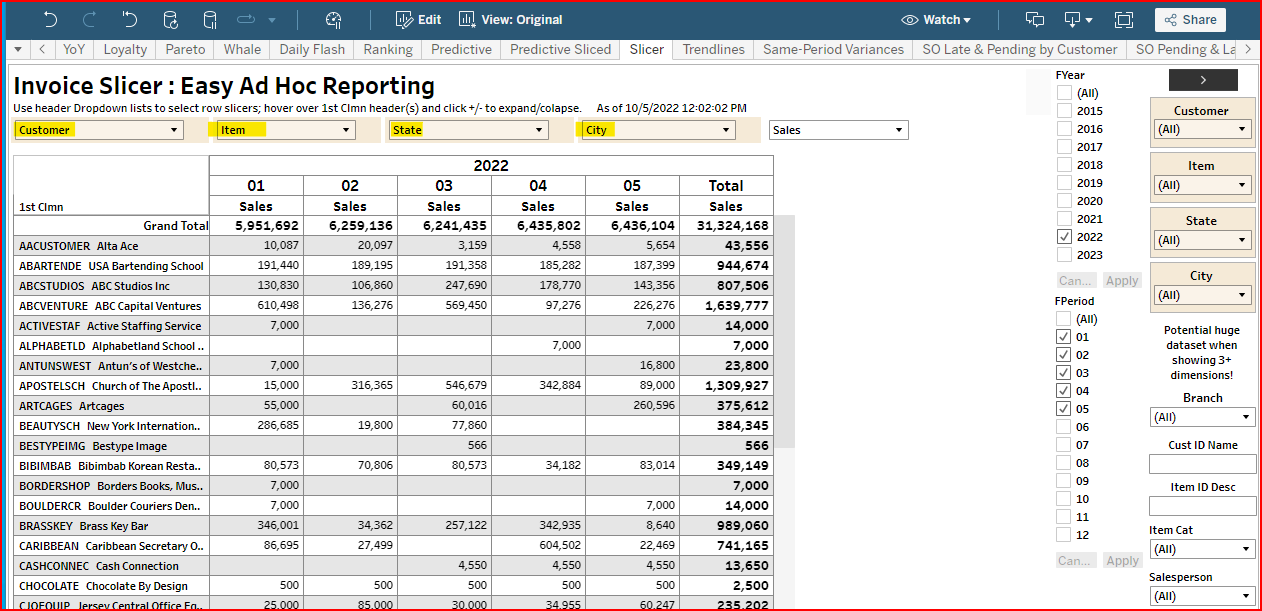The height and width of the screenshot is (611, 1262).
Task: Open the Data Guide performance icon
Action: coord(334,19)
